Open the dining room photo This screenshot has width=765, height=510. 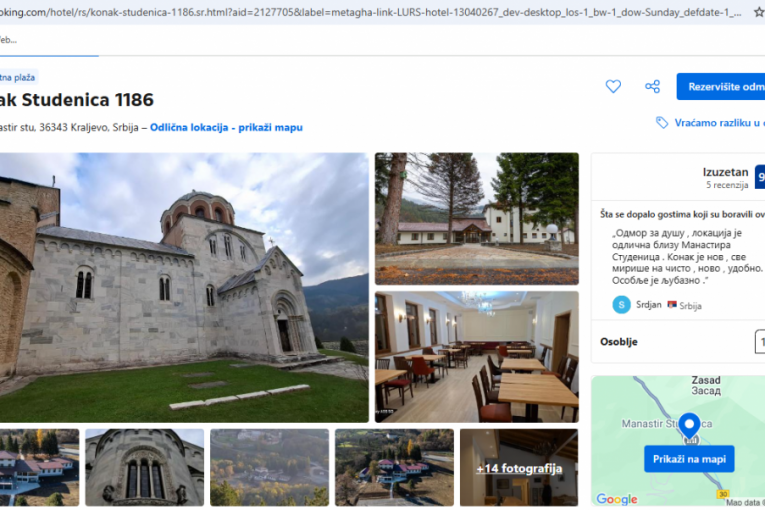point(476,356)
